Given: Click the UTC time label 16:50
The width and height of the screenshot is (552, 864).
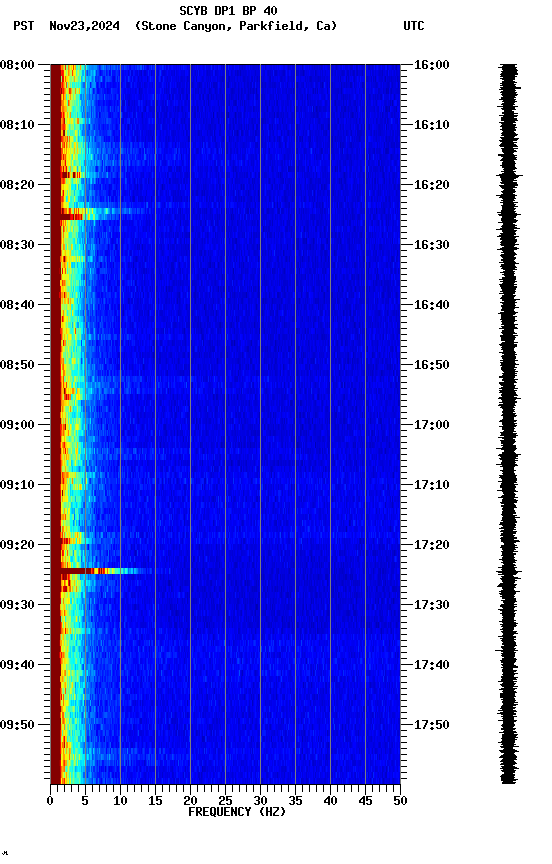Looking at the screenshot, I should tap(431, 365).
